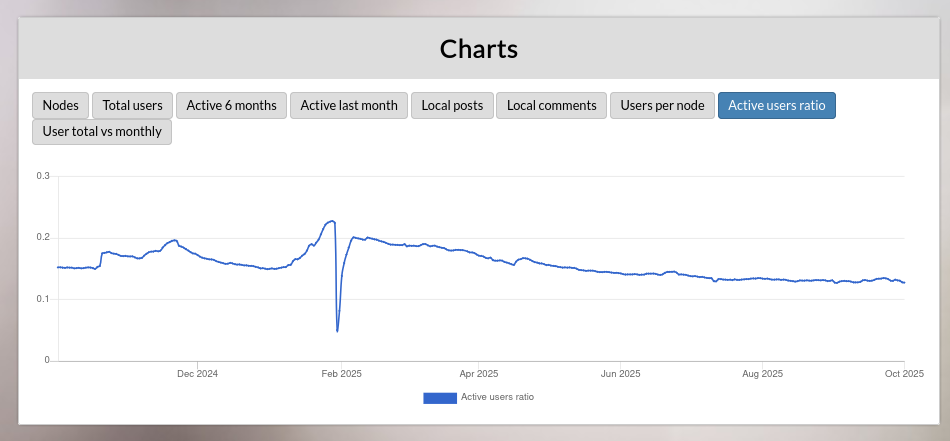Click the Aug 2025 axis label
This screenshot has width=950, height=441.
[763, 374]
